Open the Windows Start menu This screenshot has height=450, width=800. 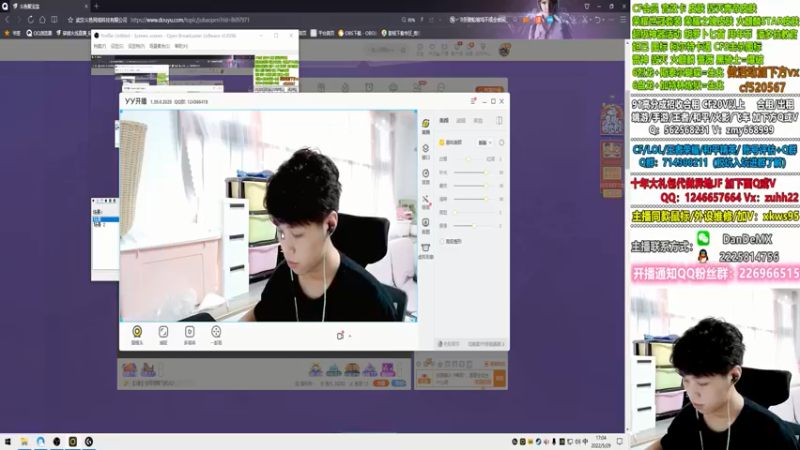point(8,441)
